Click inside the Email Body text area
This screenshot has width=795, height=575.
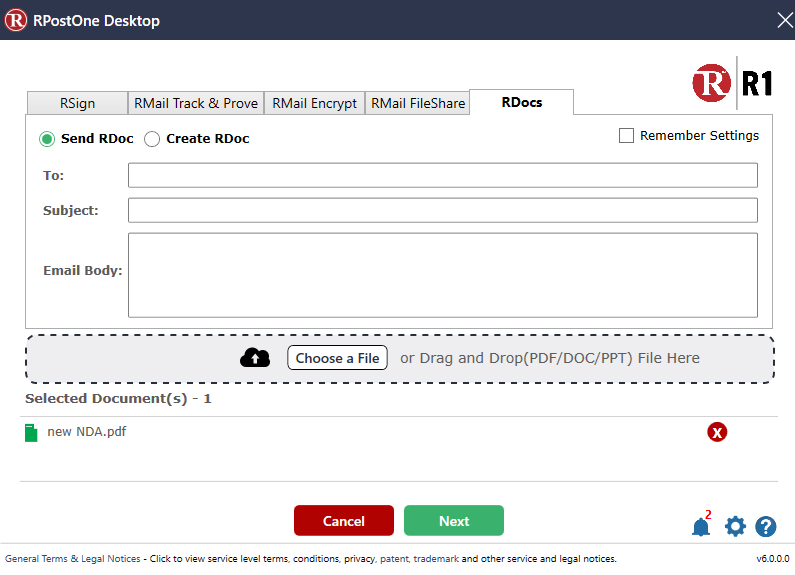[x=443, y=275]
